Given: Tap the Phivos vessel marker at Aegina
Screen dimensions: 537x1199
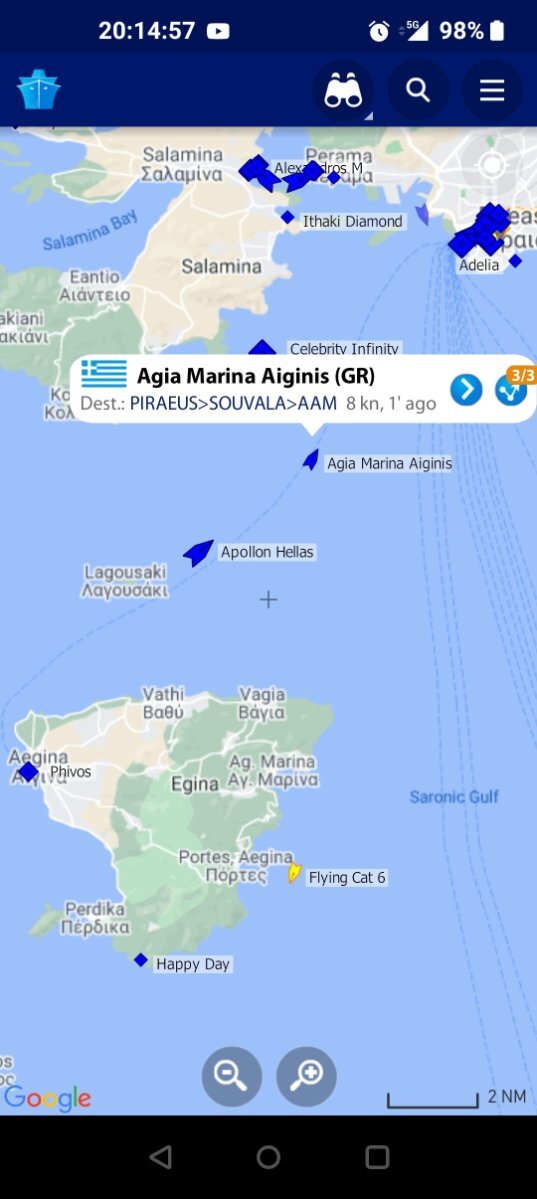Looking at the screenshot, I should click(x=28, y=772).
